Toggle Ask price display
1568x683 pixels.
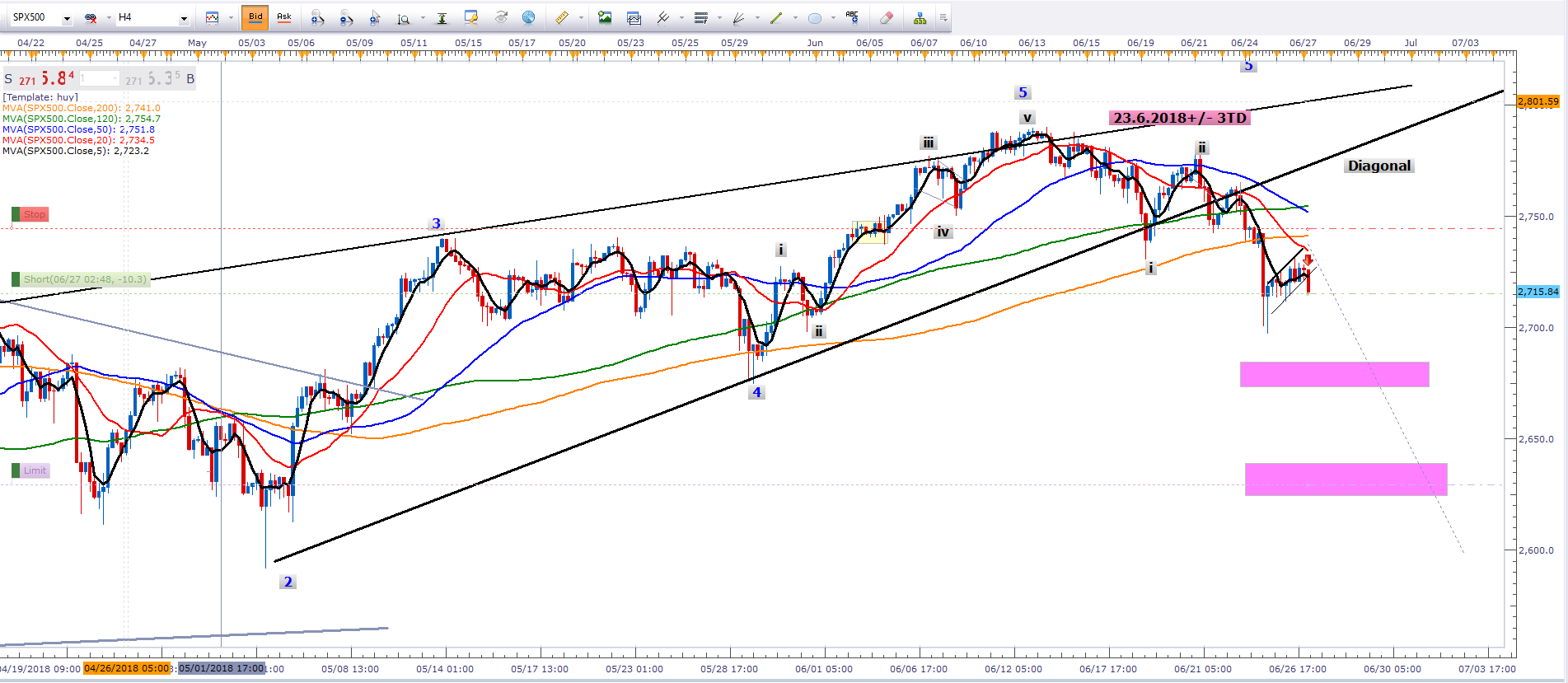(284, 17)
